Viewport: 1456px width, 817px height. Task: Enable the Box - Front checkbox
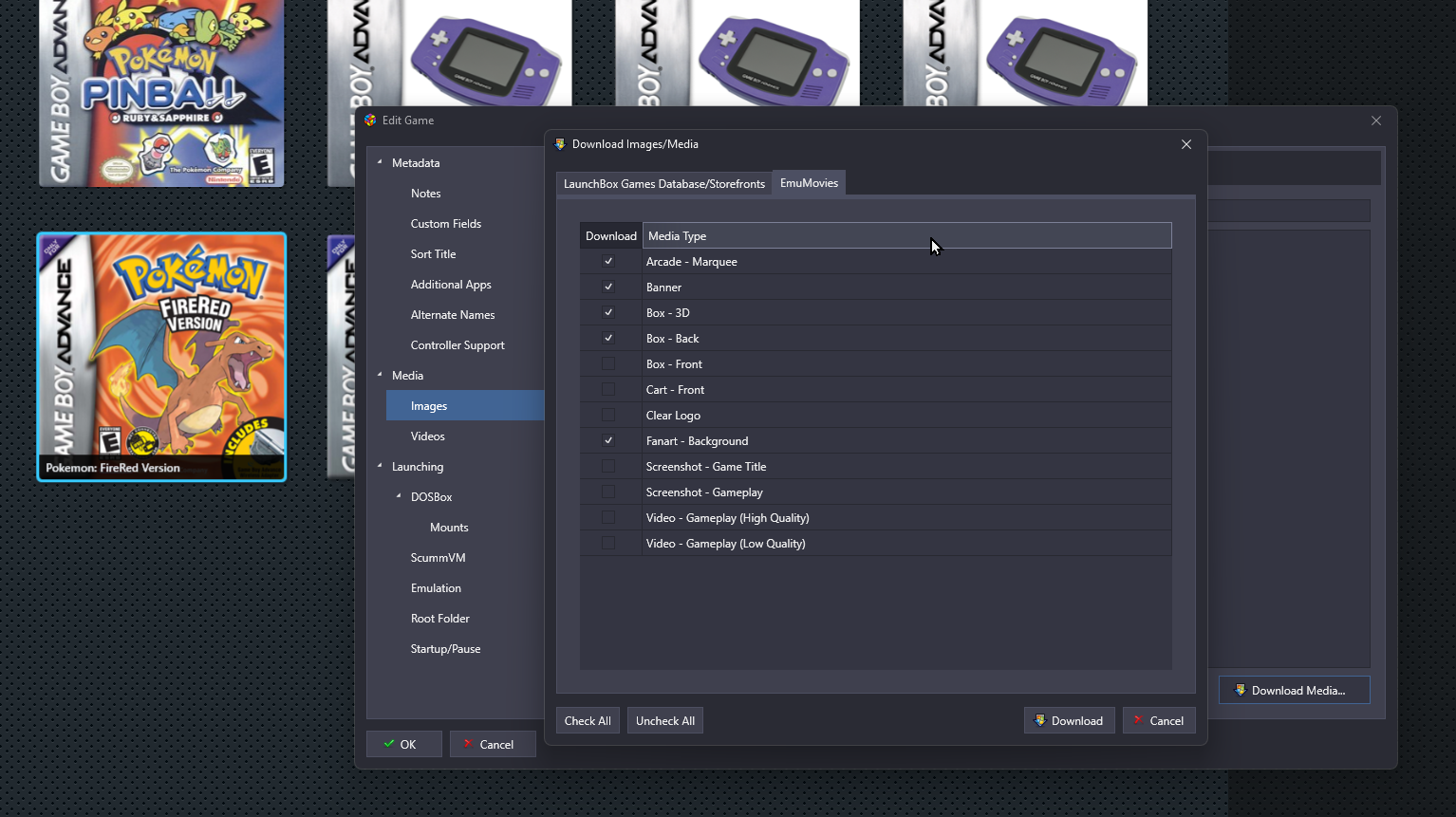pos(608,363)
